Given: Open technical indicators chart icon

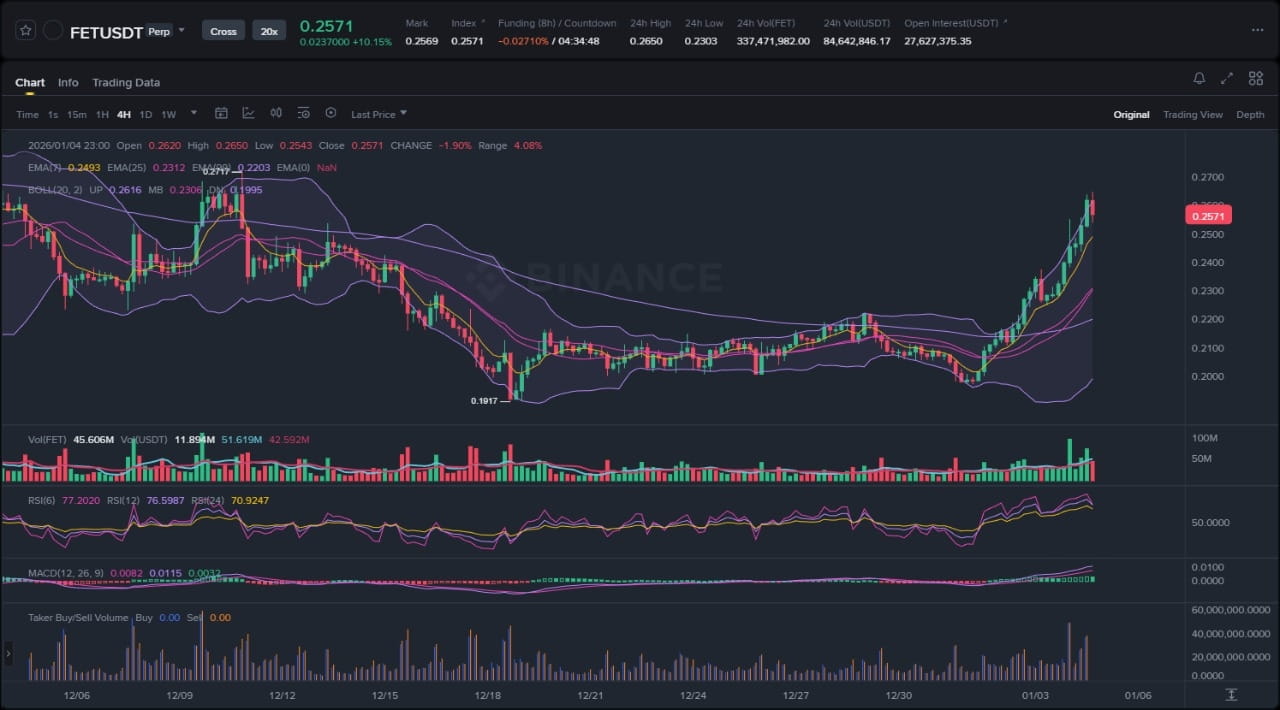Looking at the screenshot, I should [248, 113].
